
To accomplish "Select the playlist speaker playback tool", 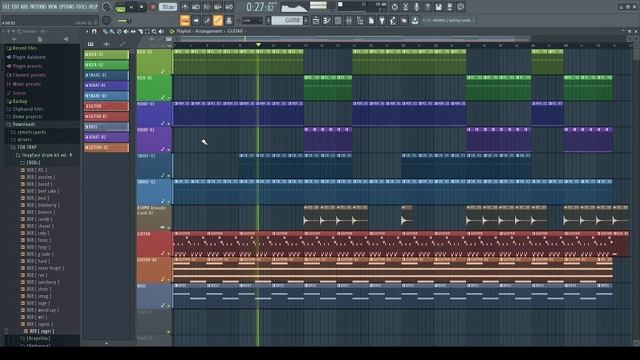I will (161, 31).
